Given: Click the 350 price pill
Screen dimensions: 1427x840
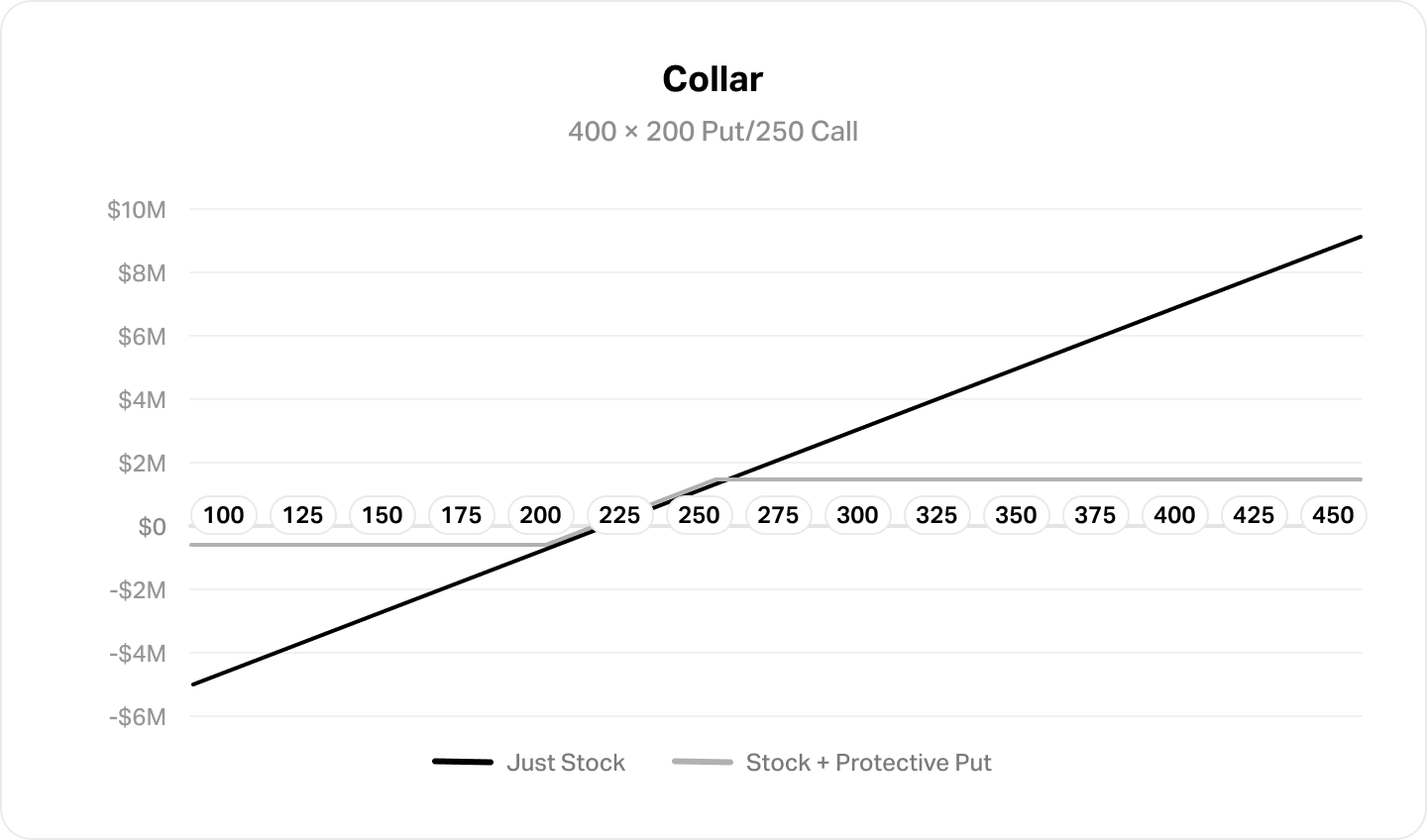Looking at the screenshot, I should click(x=1016, y=515).
